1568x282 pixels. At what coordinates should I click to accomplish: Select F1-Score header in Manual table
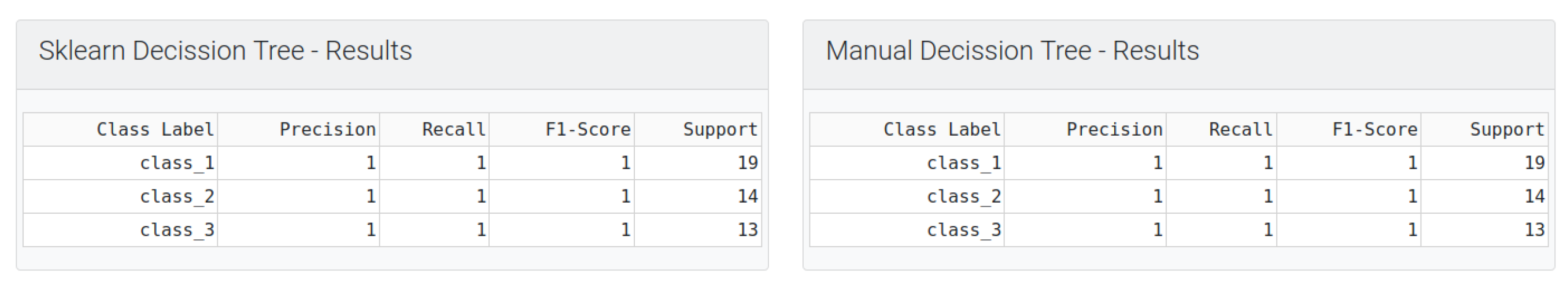(x=1374, y=129)
